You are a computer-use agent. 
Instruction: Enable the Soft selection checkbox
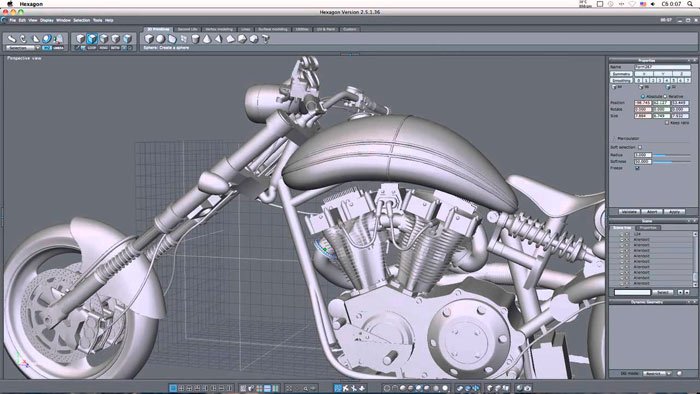640,147
